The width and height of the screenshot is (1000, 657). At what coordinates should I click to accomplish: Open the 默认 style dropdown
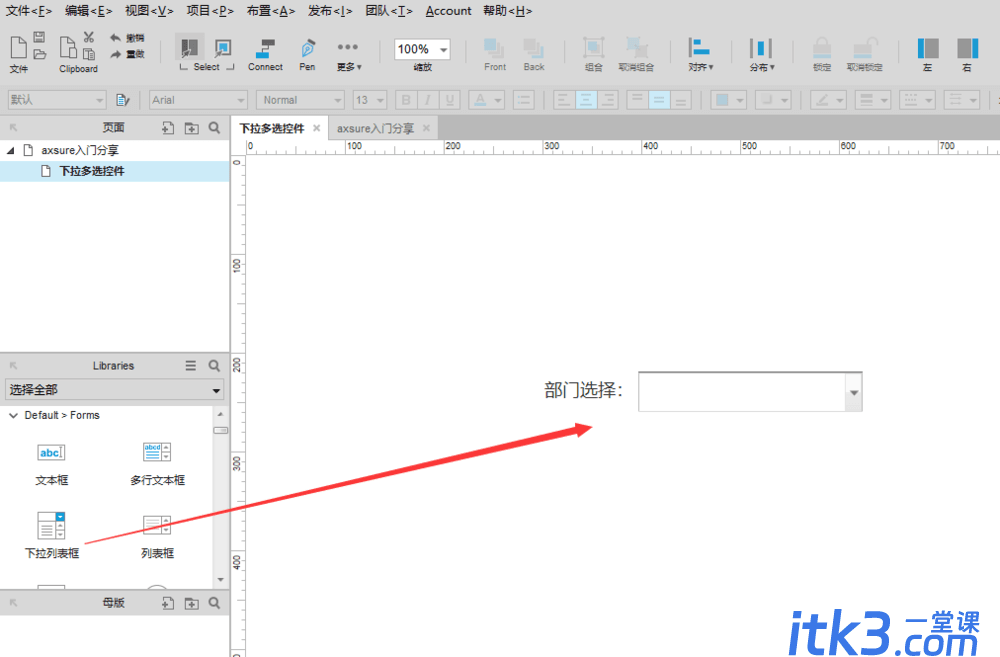point(57,100)
